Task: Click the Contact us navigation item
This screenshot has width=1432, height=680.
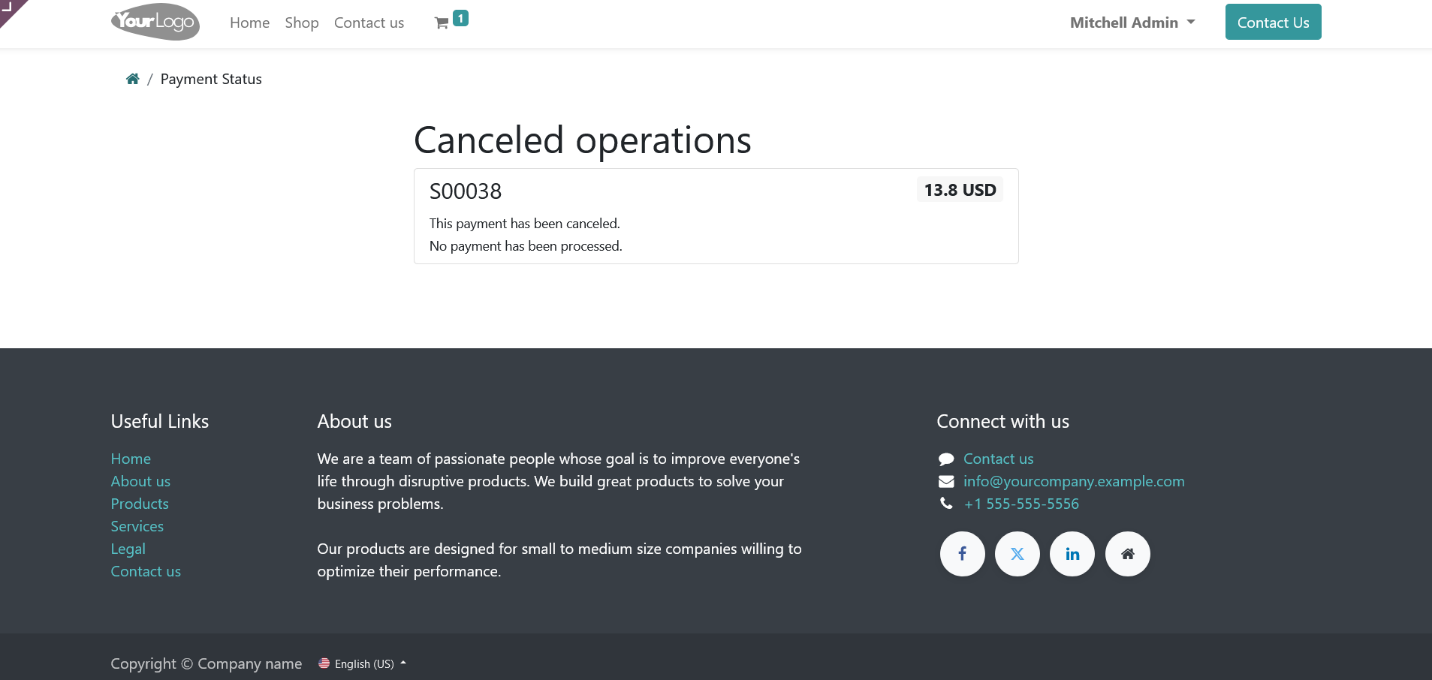Action: (369, 23)
